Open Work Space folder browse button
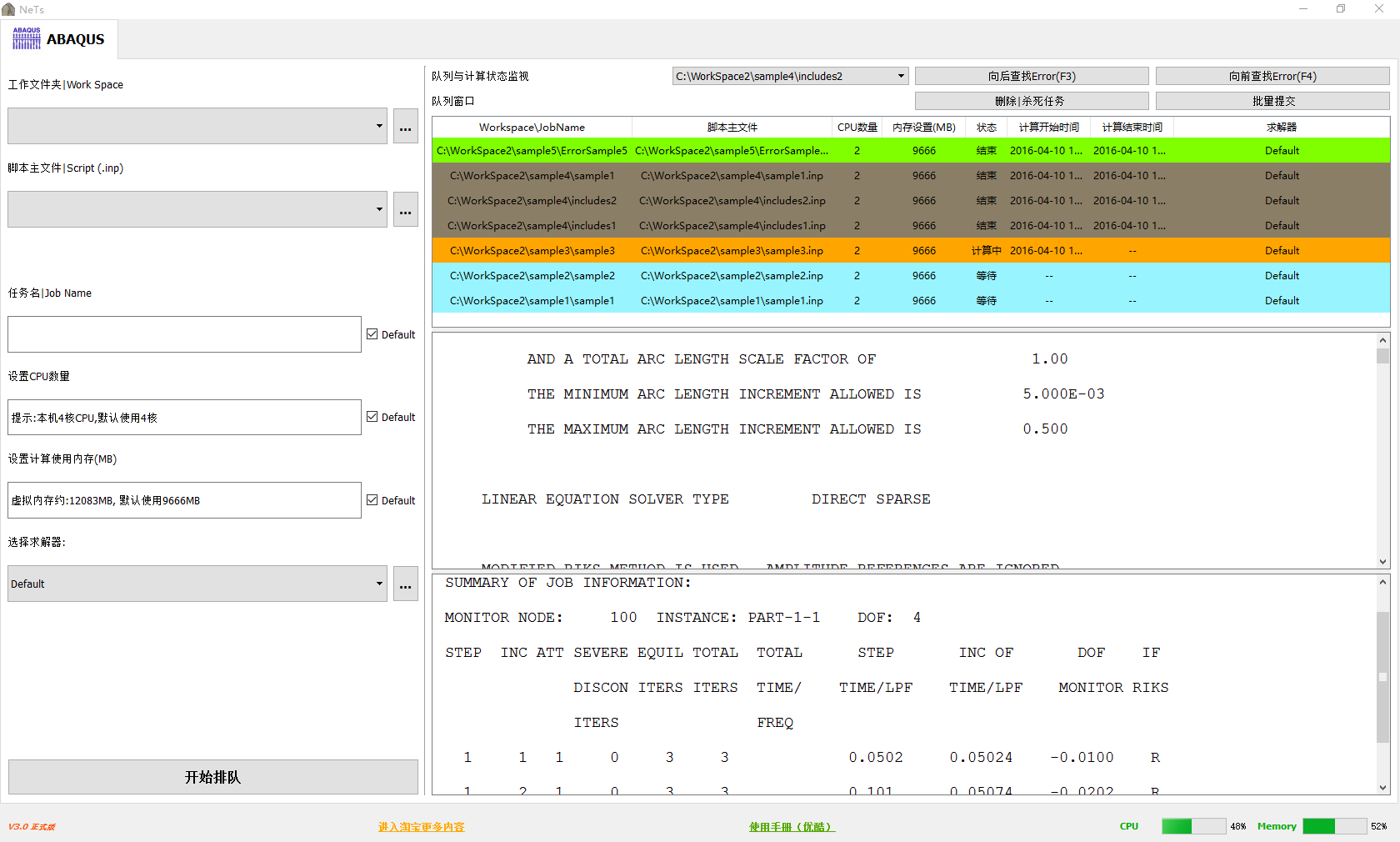The image size is (1400, 842). tap(405, 127)
